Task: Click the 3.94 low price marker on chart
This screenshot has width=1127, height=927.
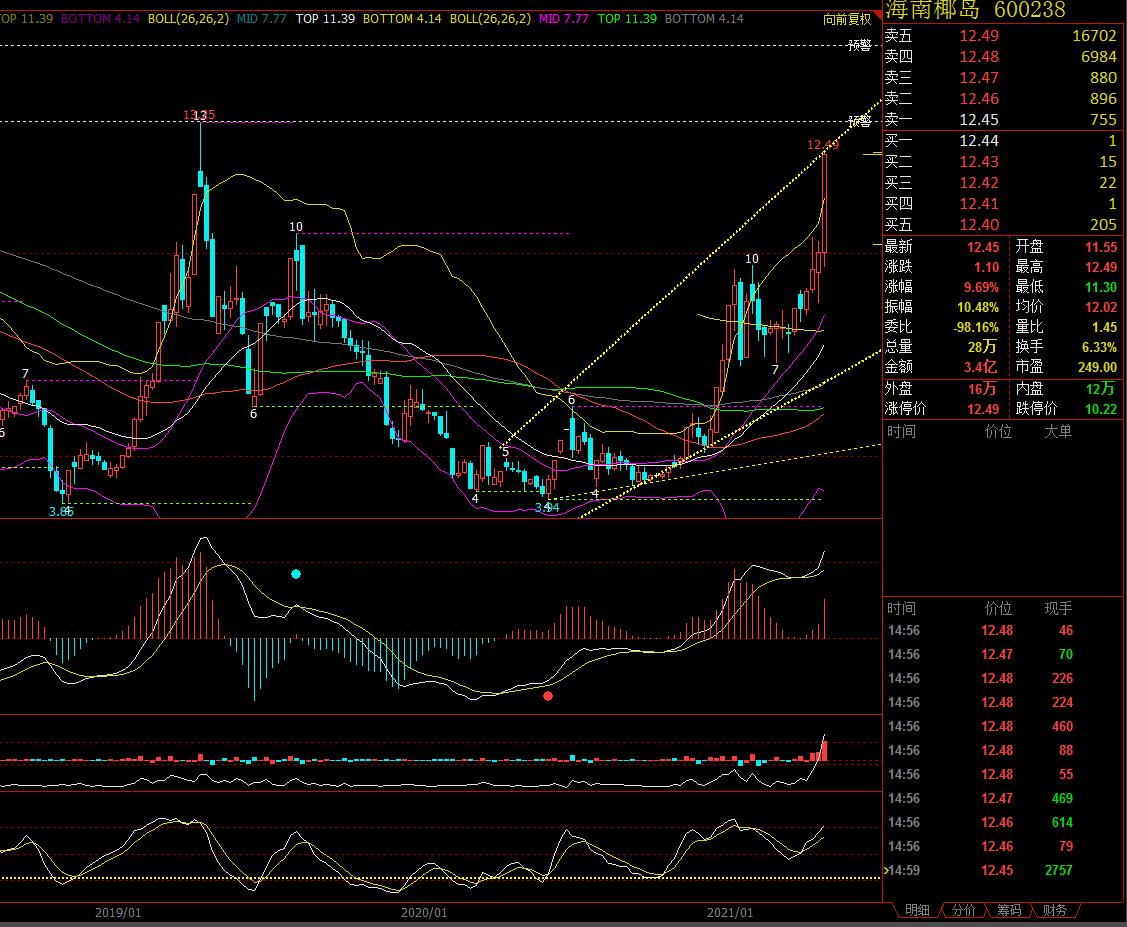Action: click(546, 507)
